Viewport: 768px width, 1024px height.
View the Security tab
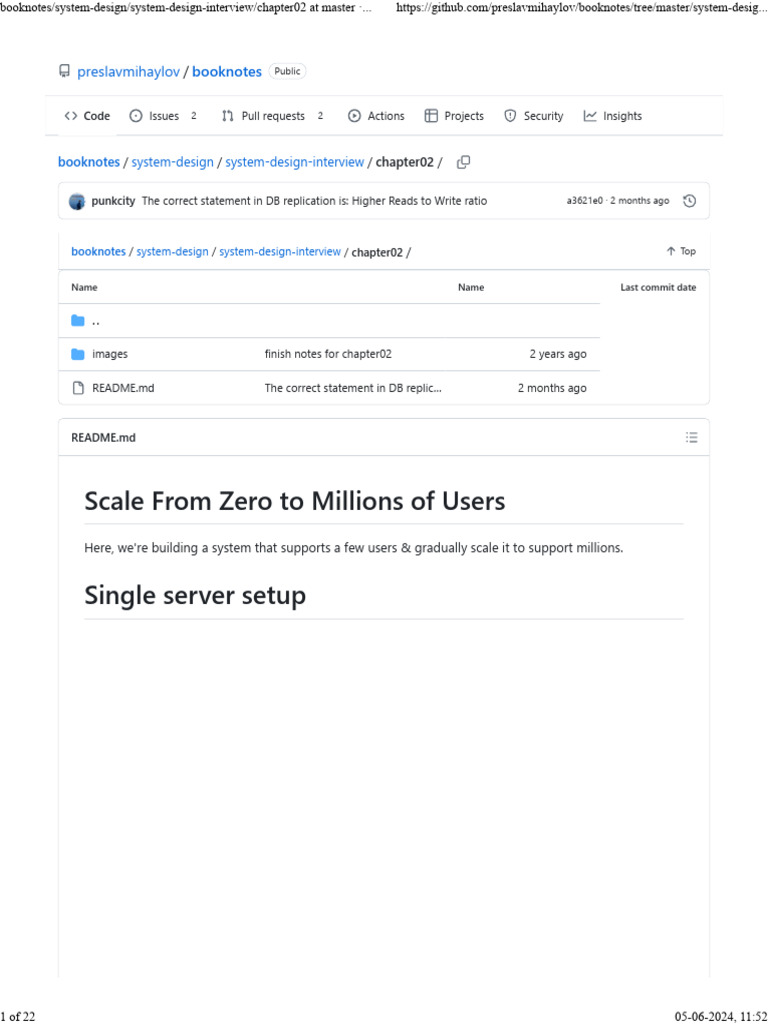[x=533, y=116]
